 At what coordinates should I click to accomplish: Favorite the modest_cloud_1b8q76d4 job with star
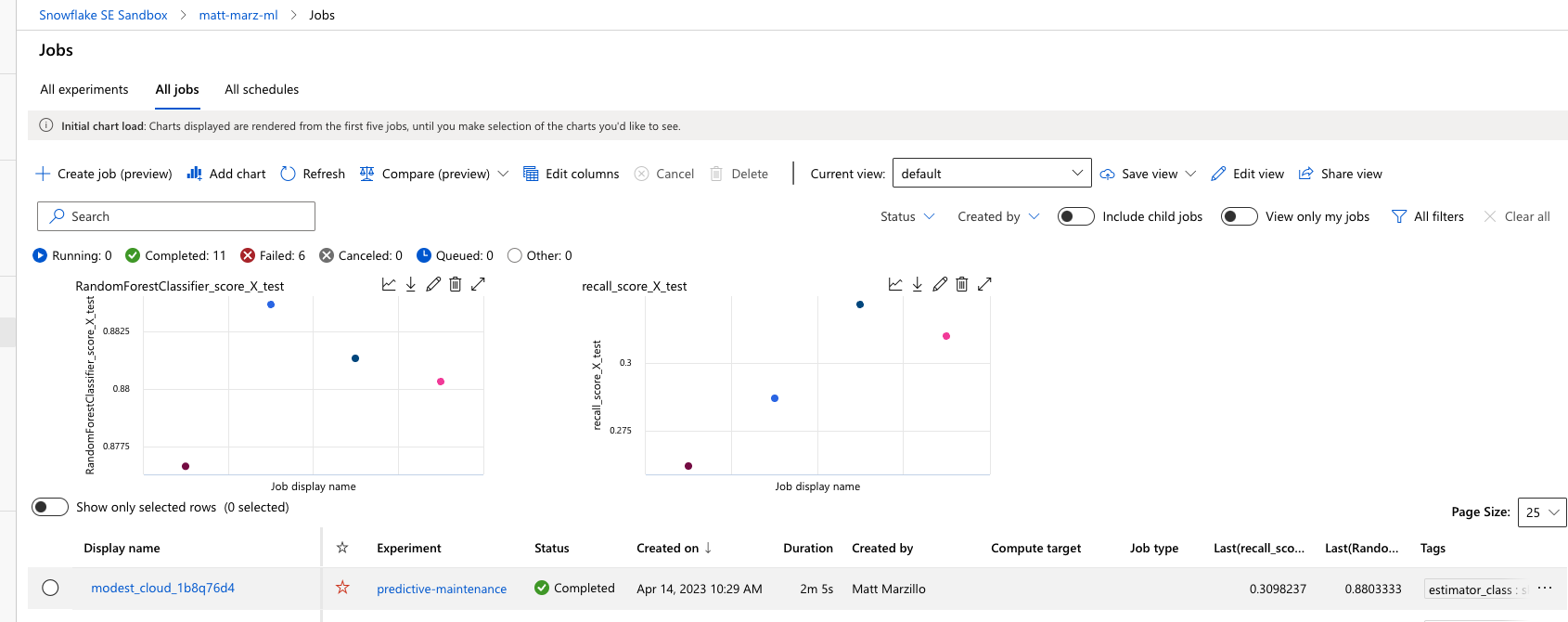342,588
